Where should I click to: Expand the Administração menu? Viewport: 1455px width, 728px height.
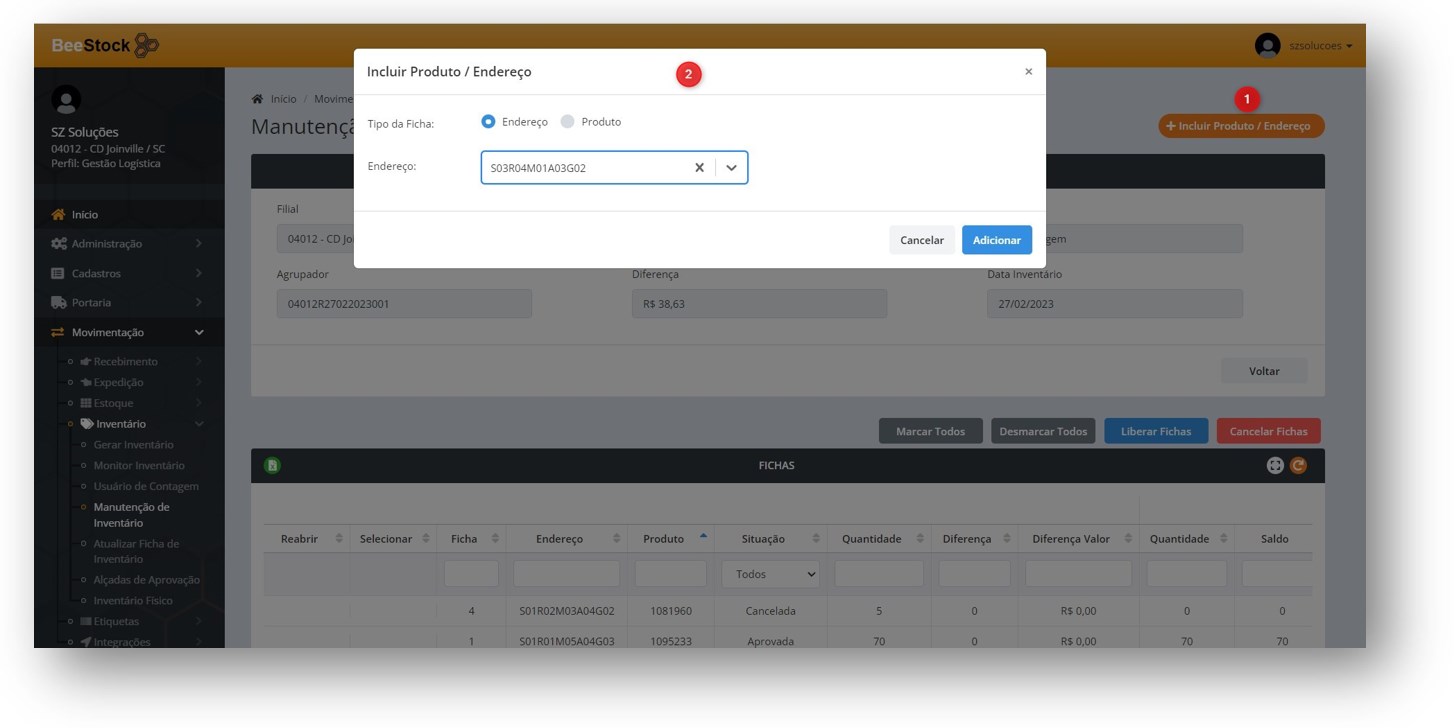[x=107, y=244]
